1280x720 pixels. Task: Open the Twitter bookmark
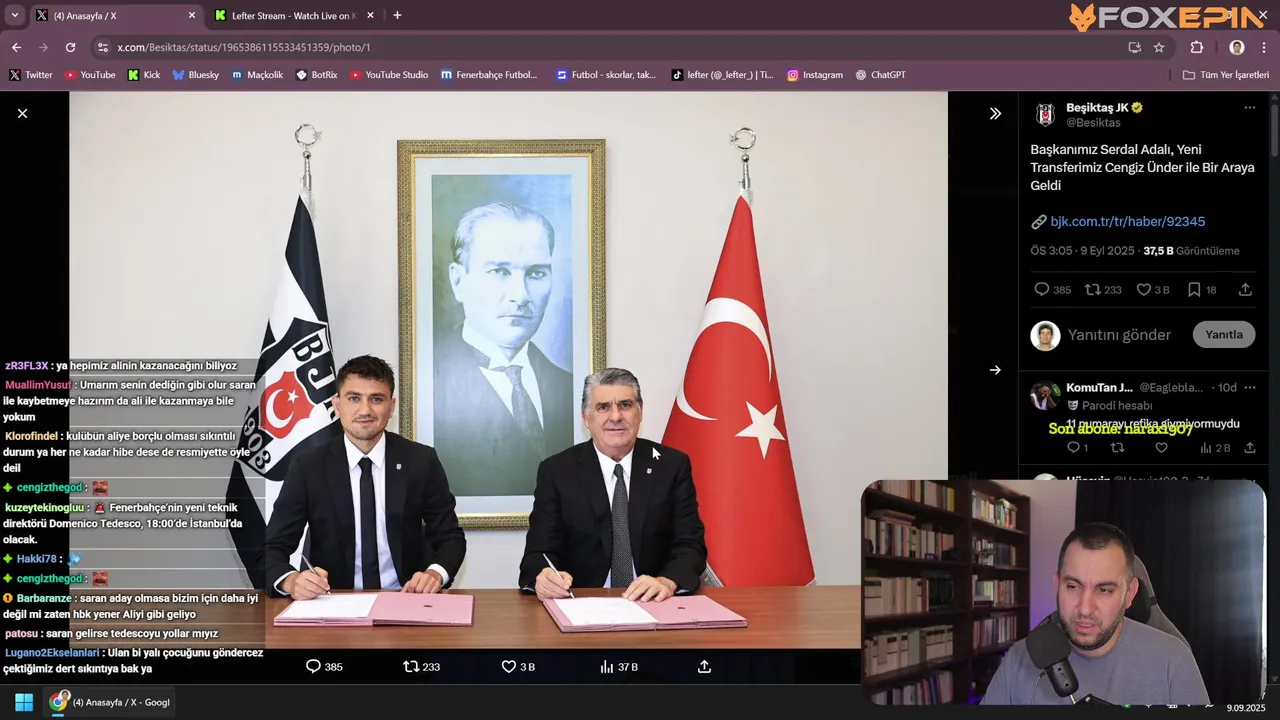pos(31,75)
